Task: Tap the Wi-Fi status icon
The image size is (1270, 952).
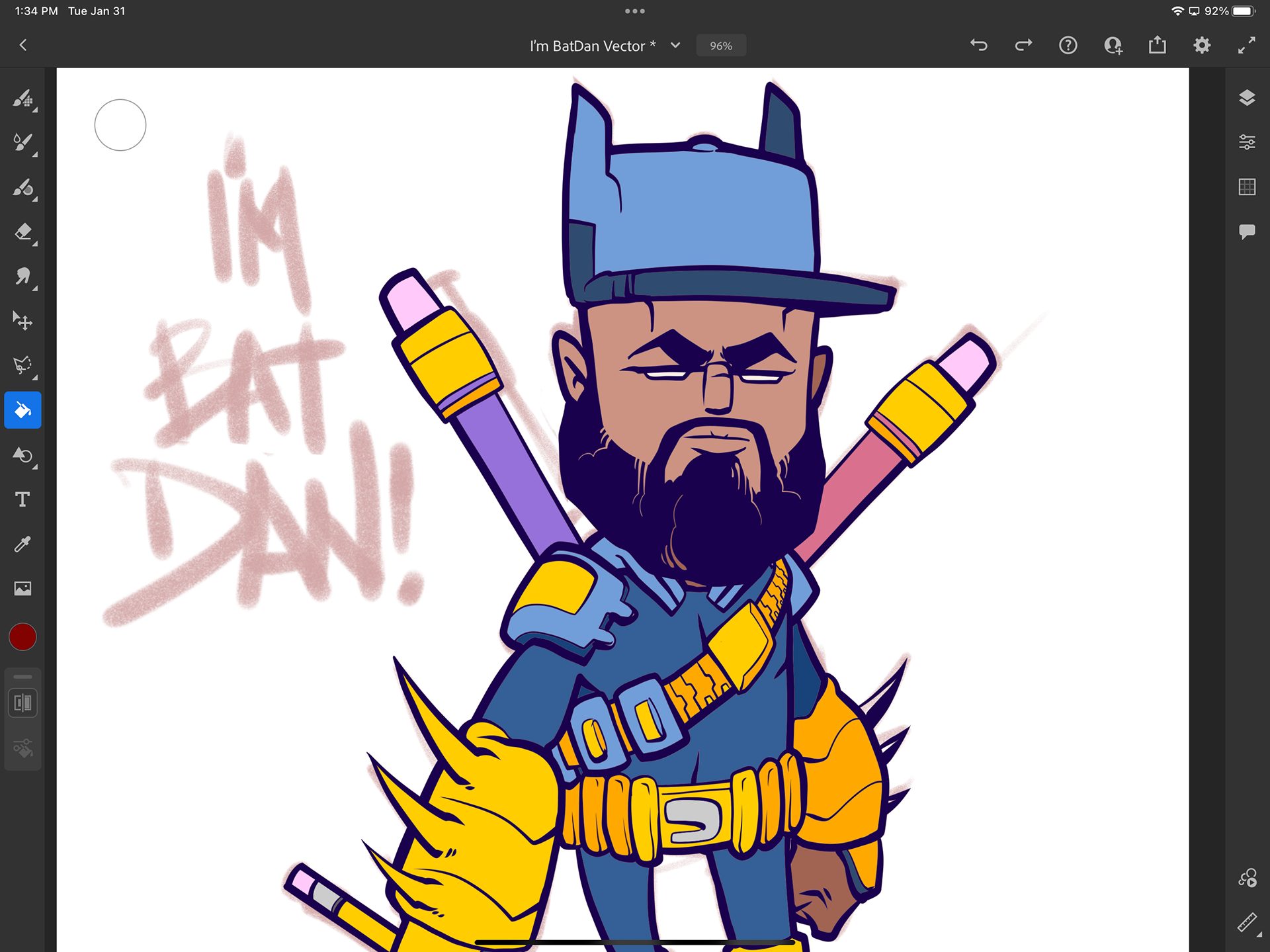Action: (1177, 11)
